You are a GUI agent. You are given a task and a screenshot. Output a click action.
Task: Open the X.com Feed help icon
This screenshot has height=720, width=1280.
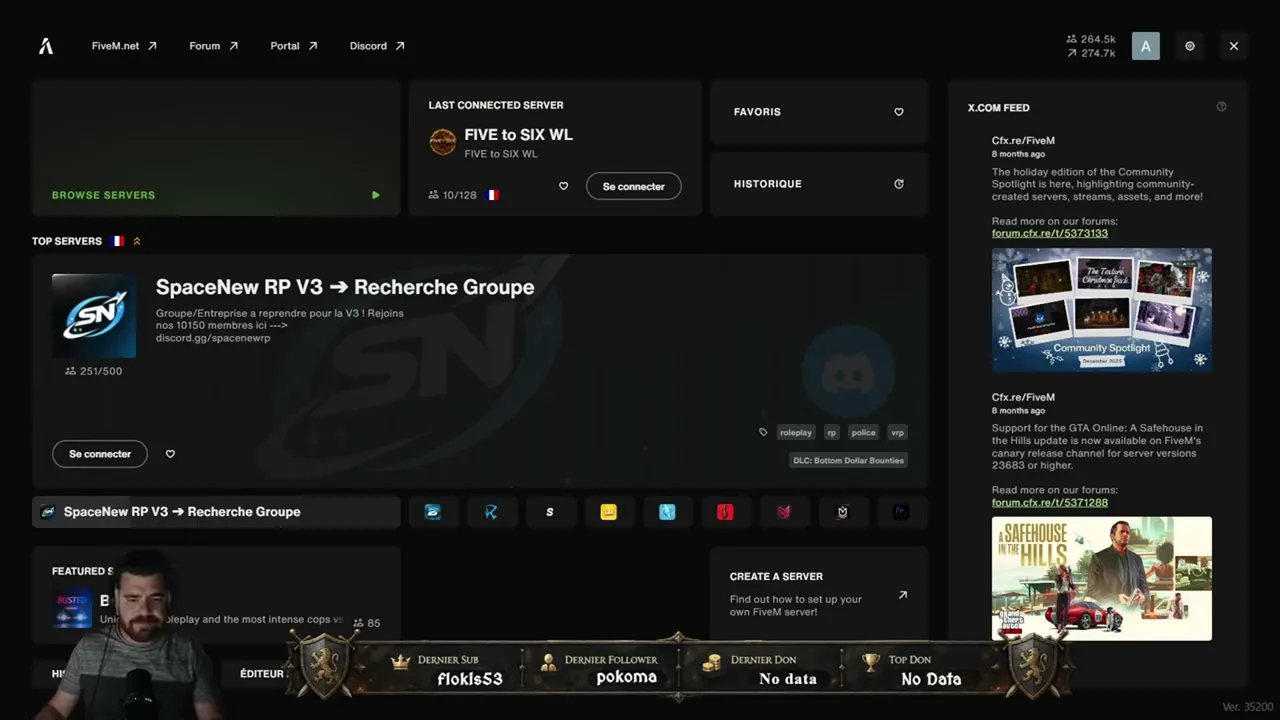1221,107
